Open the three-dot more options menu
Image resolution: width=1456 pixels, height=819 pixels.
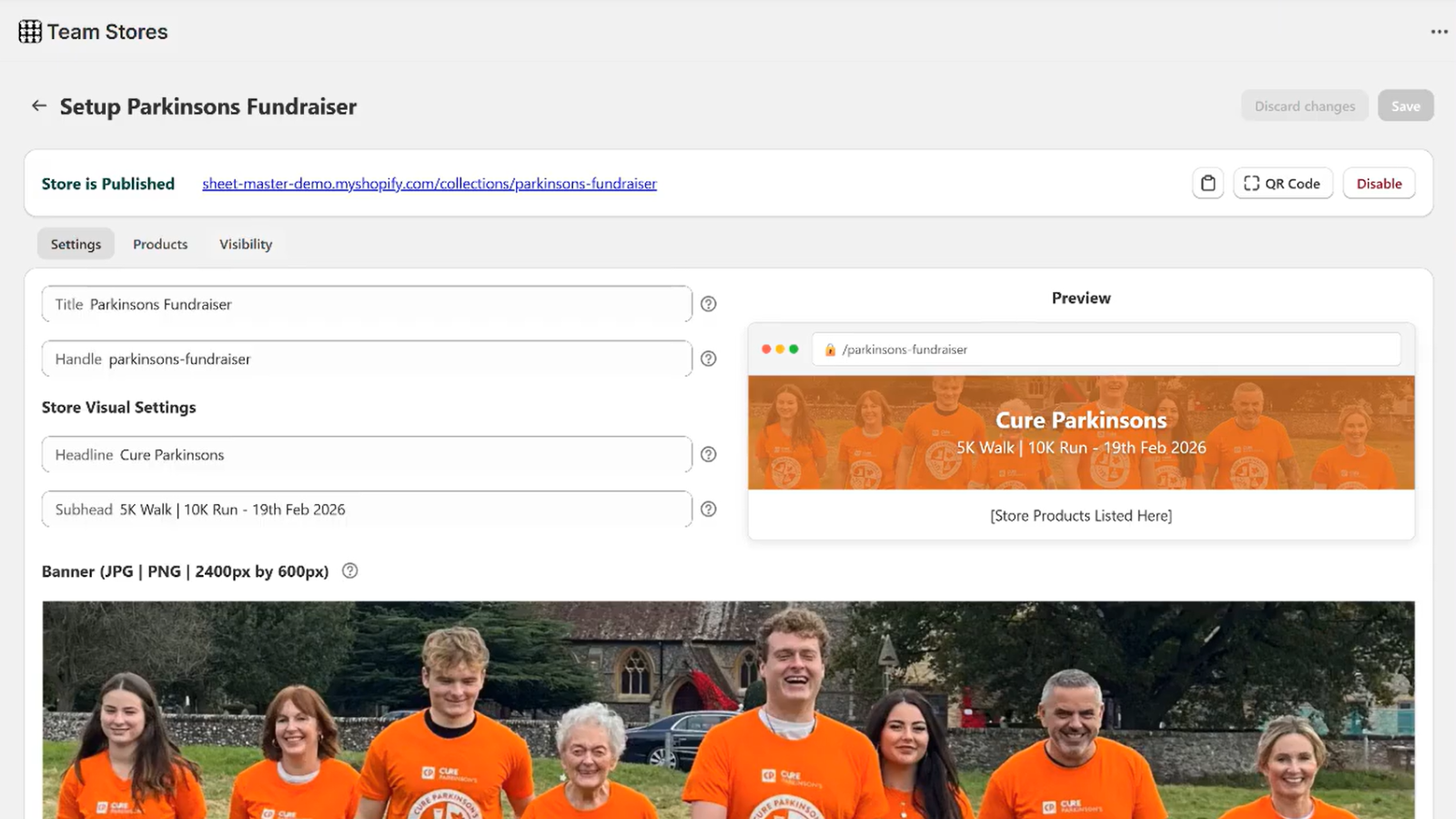pos(1439,32)
